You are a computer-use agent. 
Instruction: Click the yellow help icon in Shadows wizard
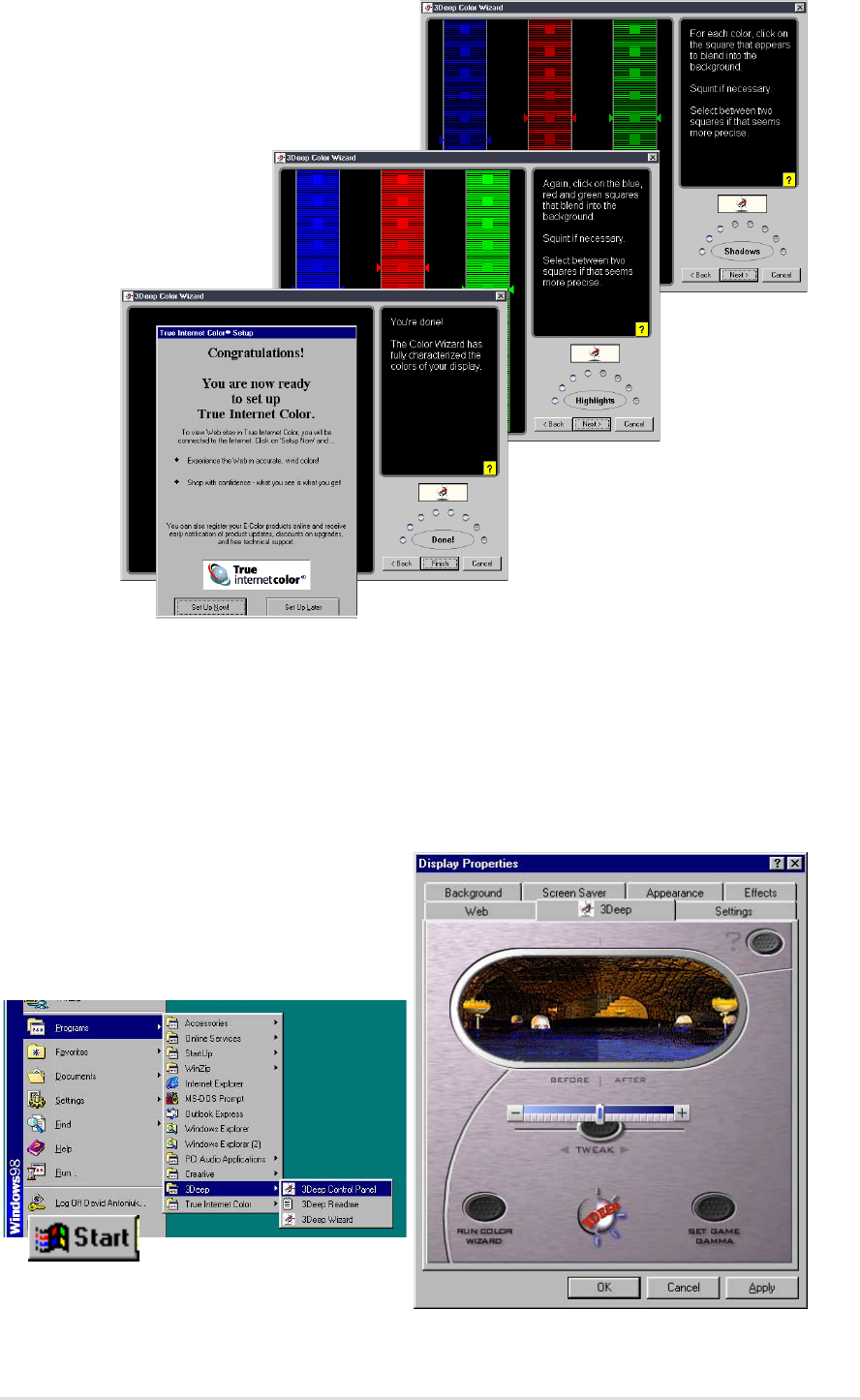pos(788,180)
